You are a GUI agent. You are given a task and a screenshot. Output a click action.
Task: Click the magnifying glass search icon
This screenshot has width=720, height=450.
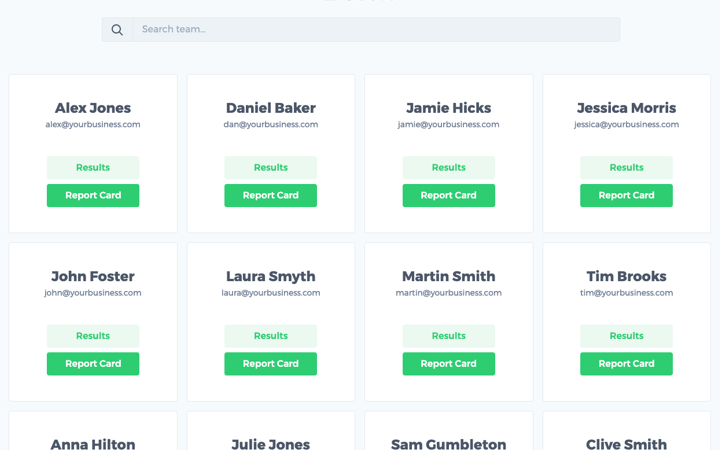click(x=117, y=30)
